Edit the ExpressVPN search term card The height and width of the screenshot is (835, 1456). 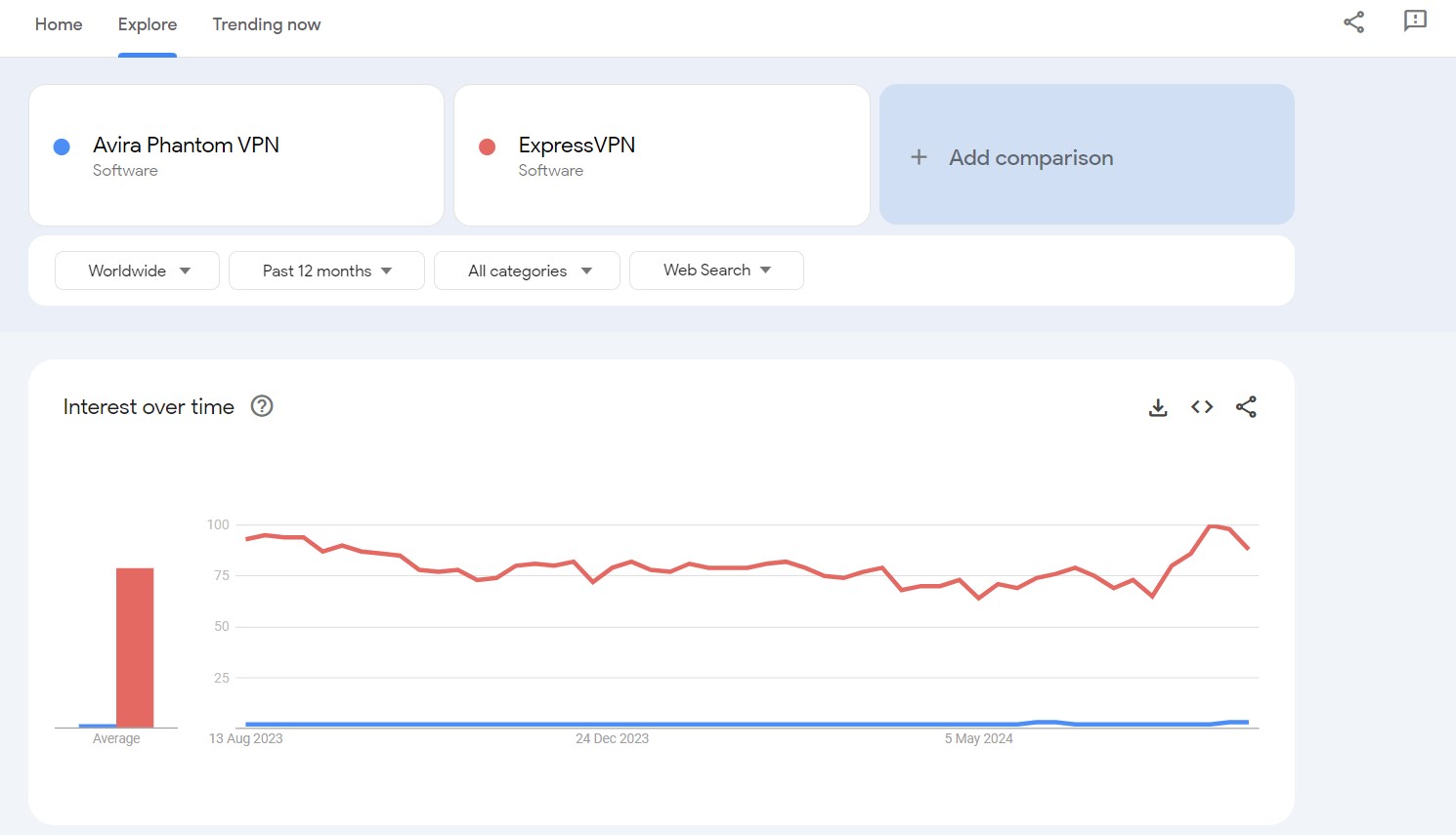pyautogui.click(x=662, y=155)
